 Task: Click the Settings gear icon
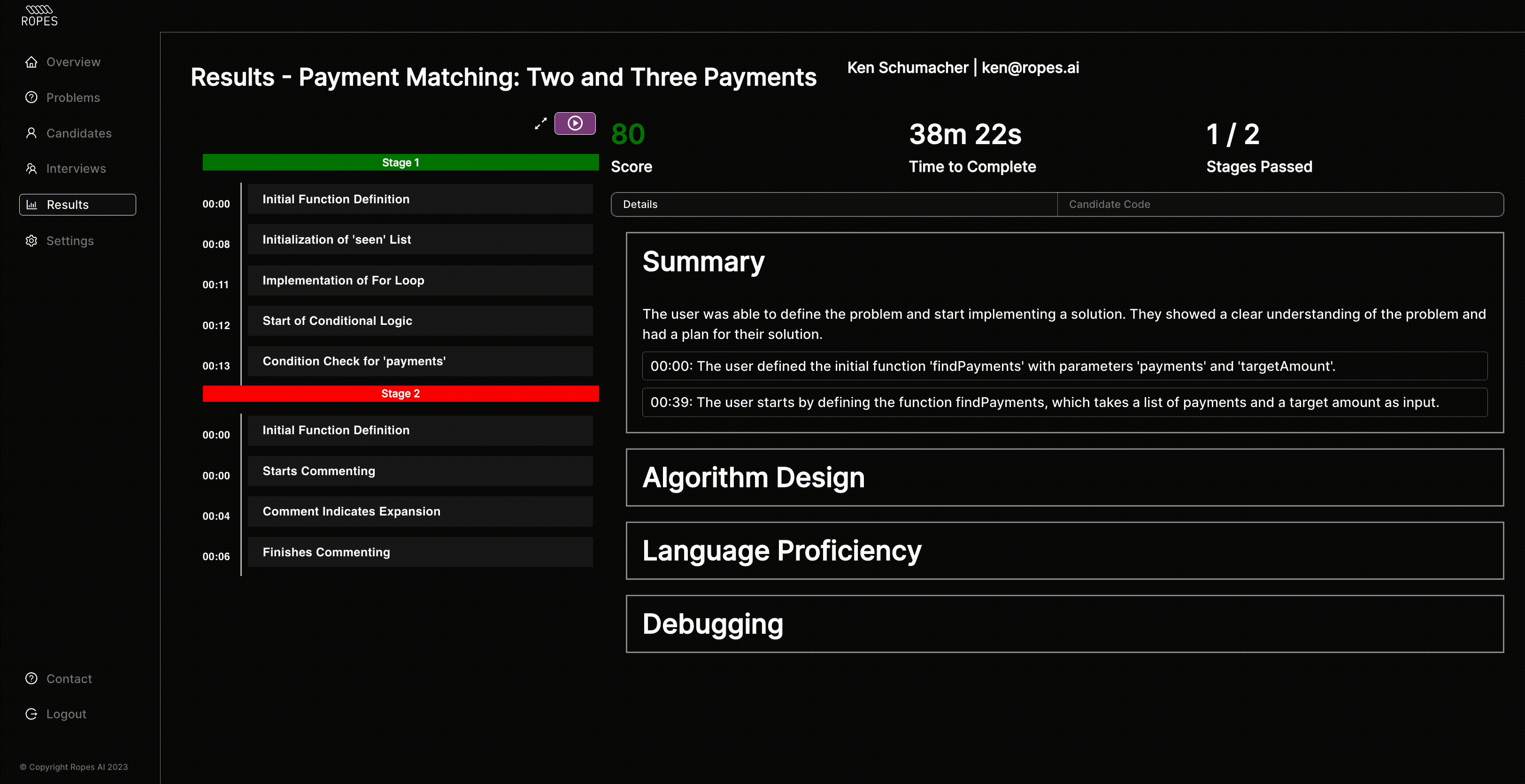pos(31,240)
